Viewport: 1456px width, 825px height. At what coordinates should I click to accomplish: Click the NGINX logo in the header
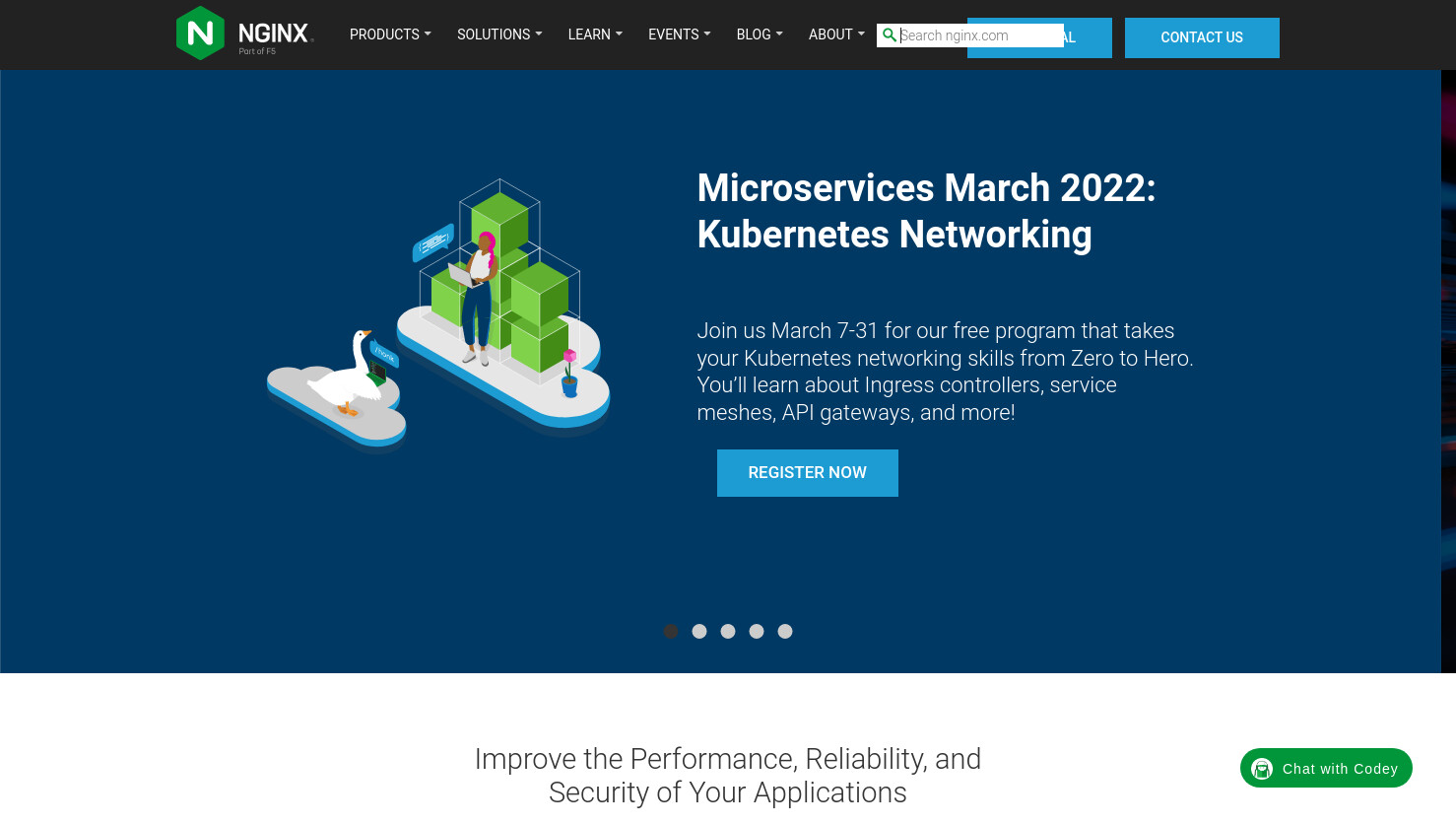[x=244, y=34]
